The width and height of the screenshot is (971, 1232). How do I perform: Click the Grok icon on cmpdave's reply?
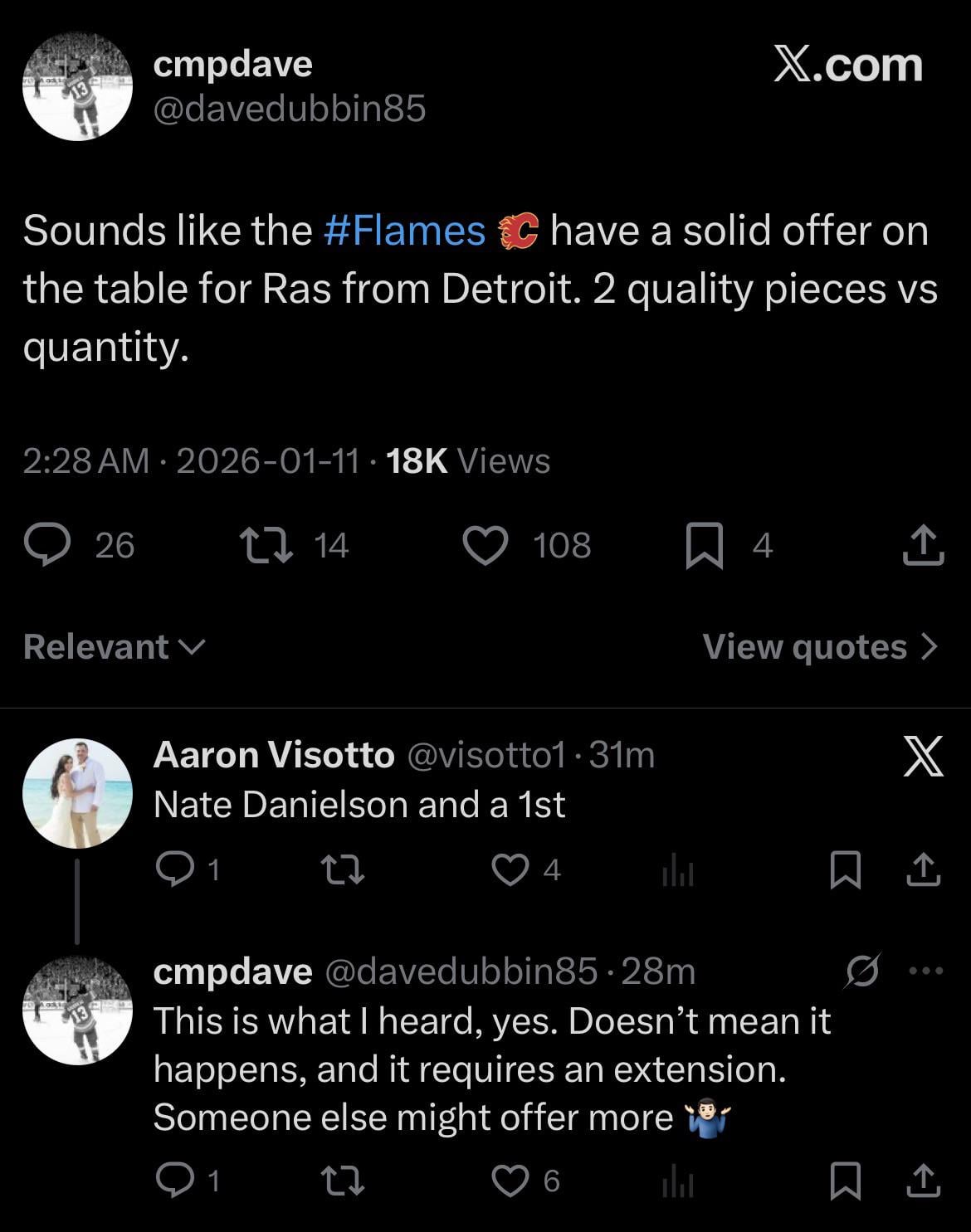(861, 971)
